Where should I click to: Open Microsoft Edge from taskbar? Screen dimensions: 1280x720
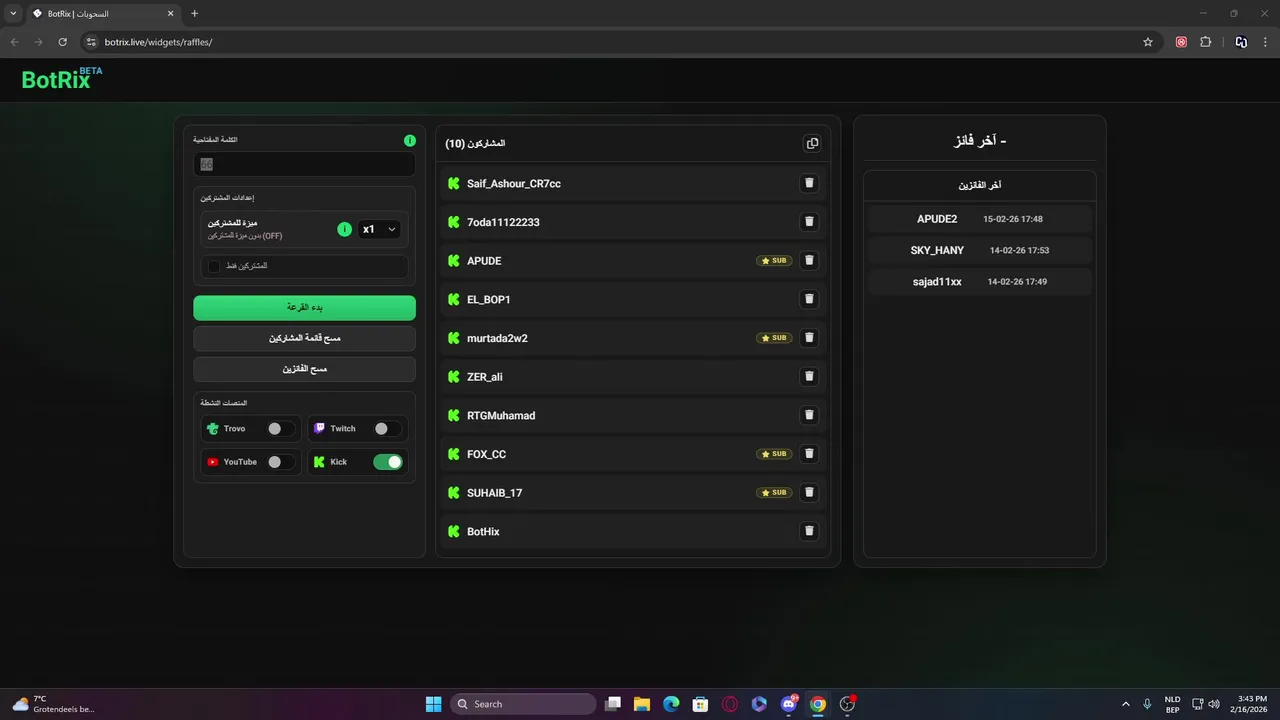(671, 704)
